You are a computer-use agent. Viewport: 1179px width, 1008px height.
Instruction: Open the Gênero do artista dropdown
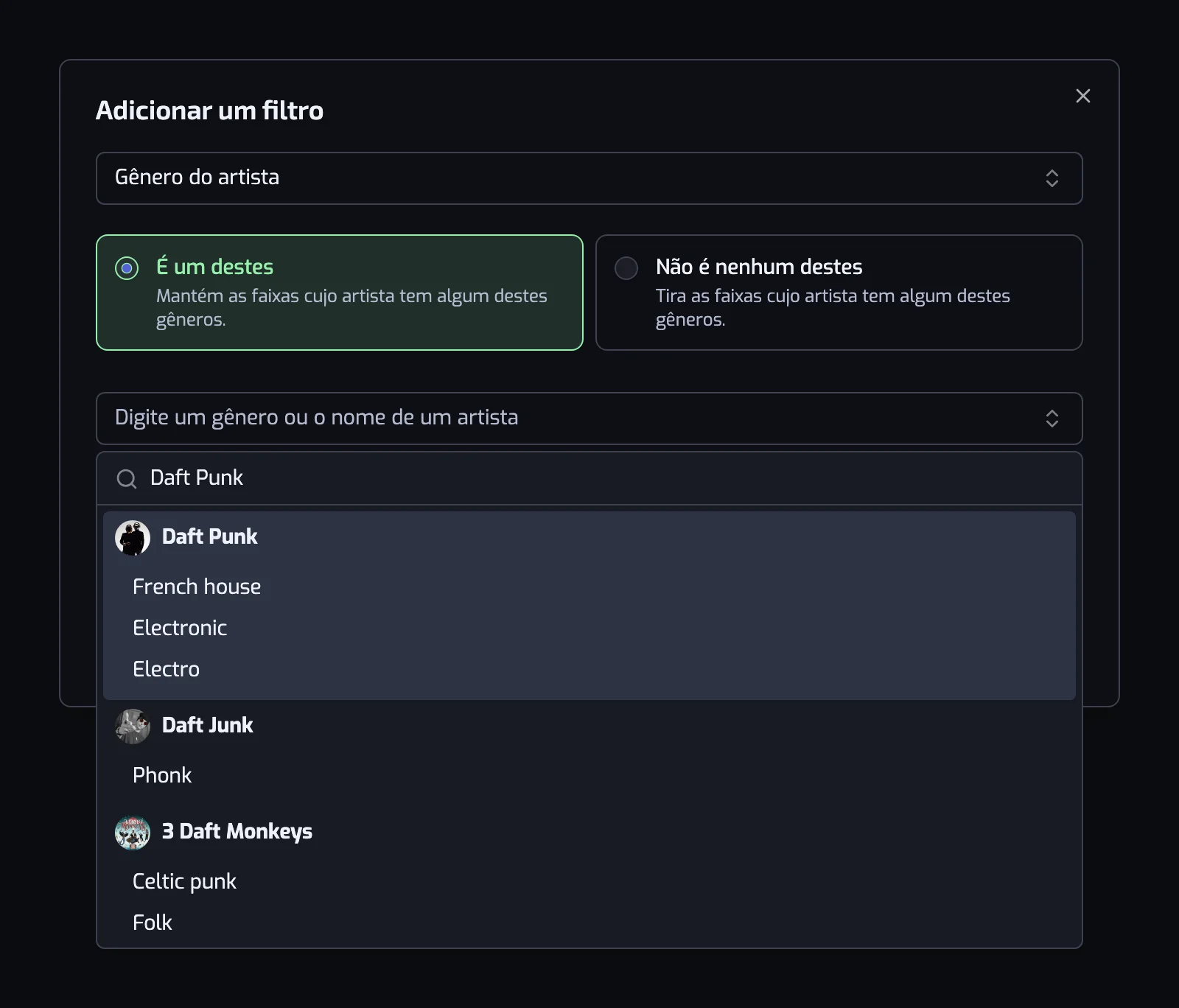pyautogui.click(x=589, y=178)
